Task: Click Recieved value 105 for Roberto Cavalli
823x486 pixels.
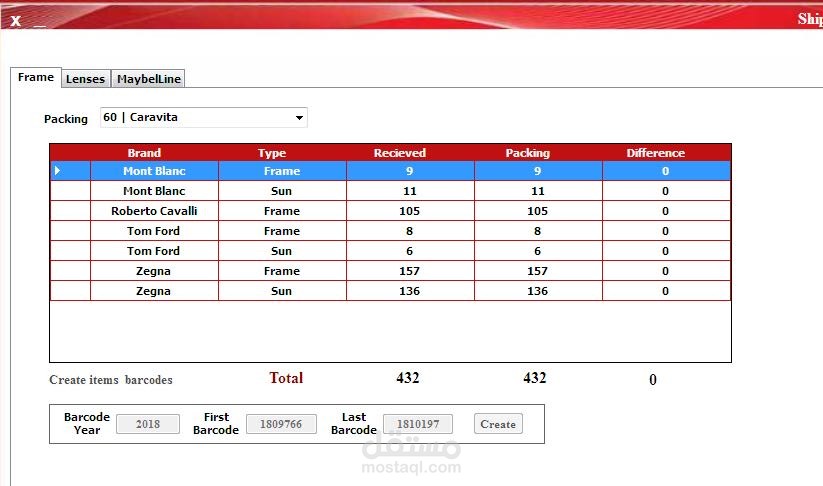Action: pos(410,211)
